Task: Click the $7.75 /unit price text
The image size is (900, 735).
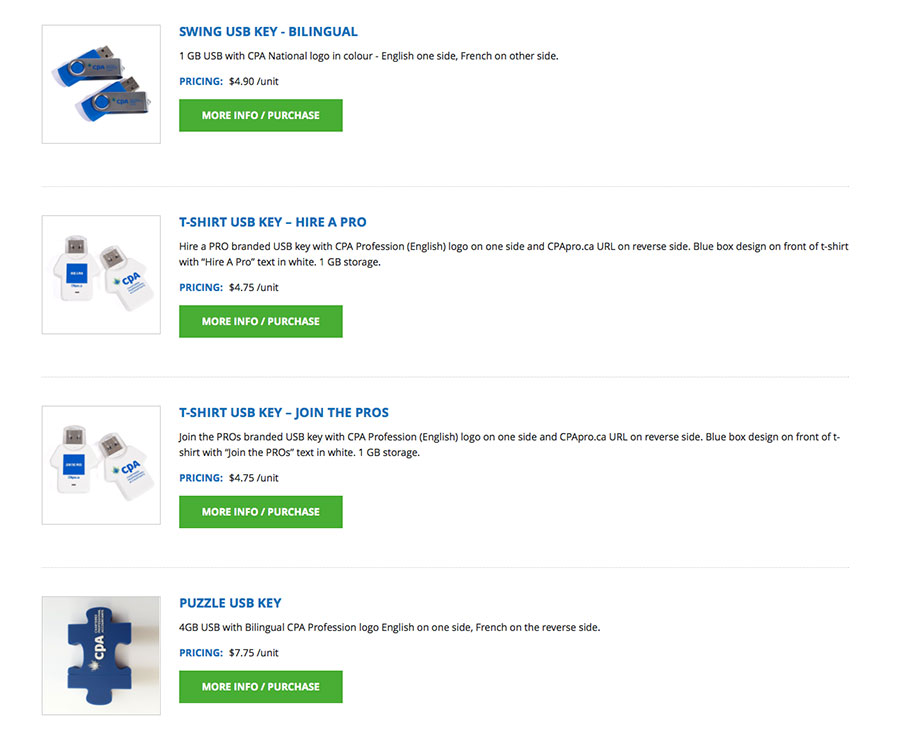Action: (x=254, y=653)
